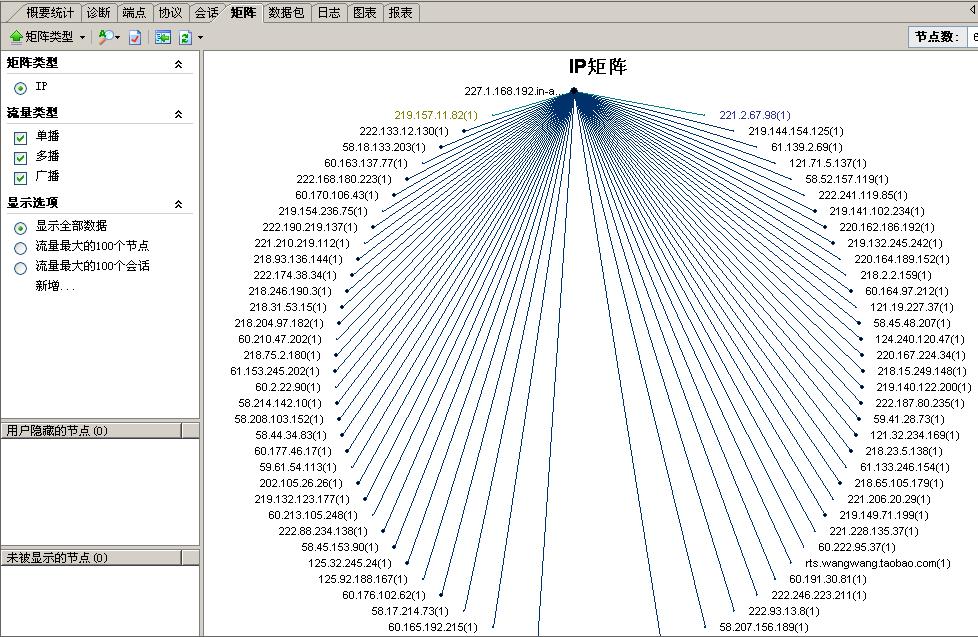Toggle the 多播 checkbox
978x637 pixels.
tap(20, 157)
